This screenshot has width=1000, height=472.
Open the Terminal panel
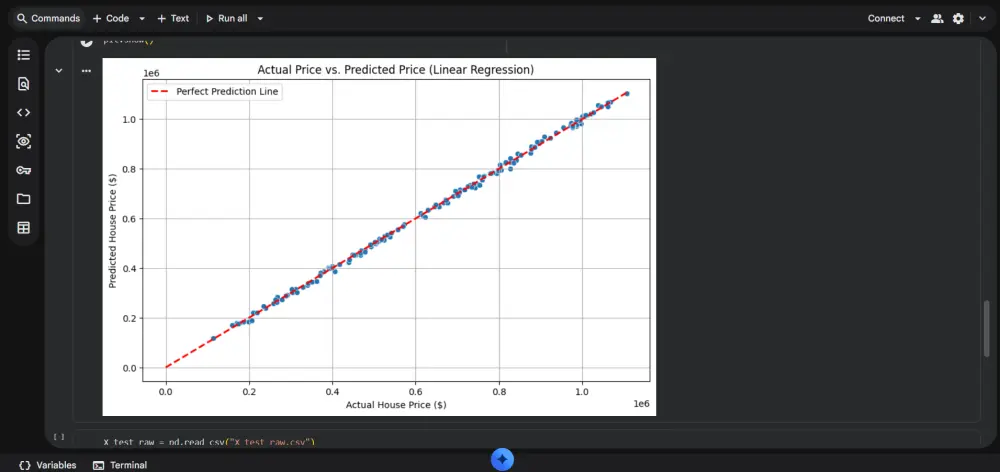[120, 465]
